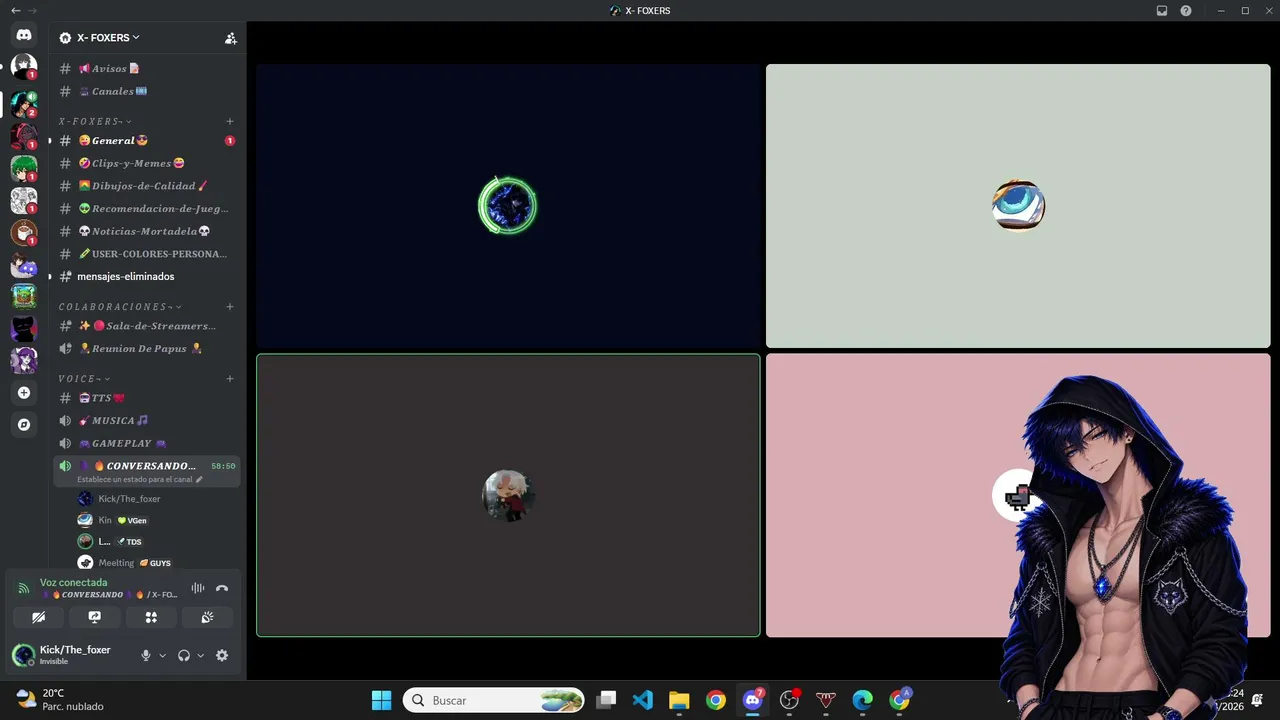Collapse the COLABORACIONES category
This screenshot has height=720, width=1280.
120,306
